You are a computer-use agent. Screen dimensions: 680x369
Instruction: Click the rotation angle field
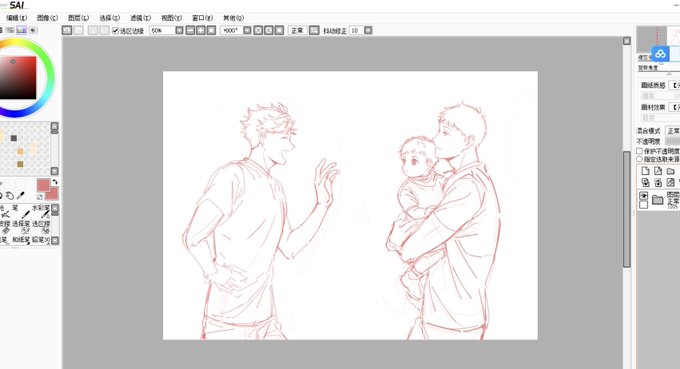[231, 30]
